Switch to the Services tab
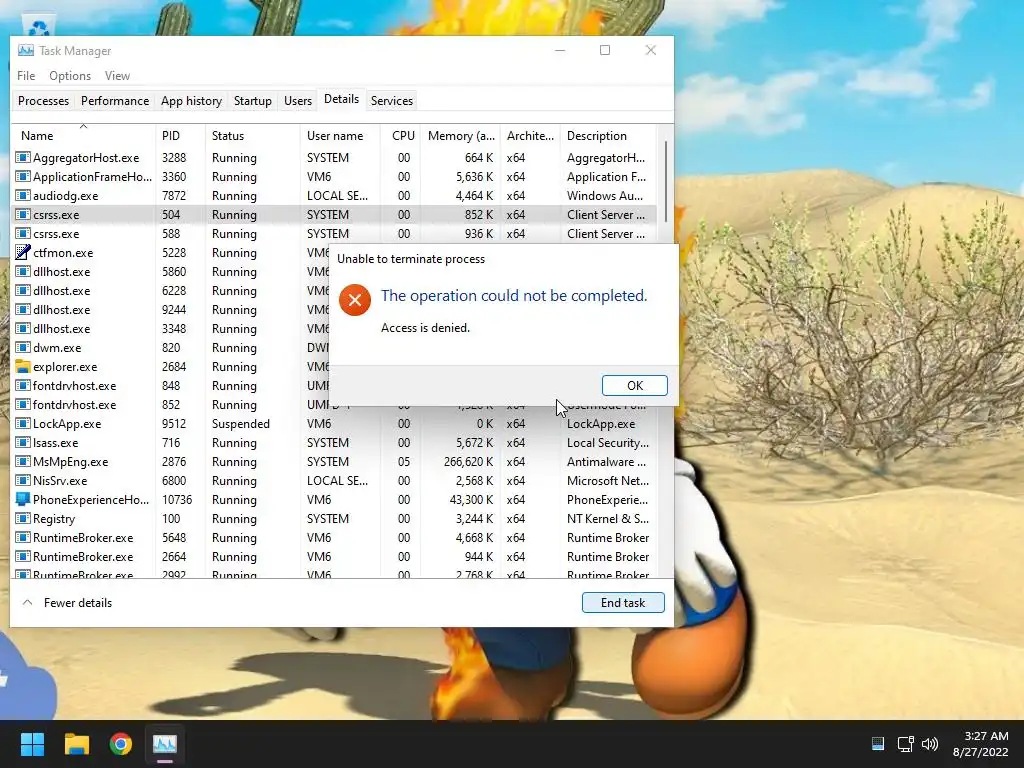 (392, 101)
